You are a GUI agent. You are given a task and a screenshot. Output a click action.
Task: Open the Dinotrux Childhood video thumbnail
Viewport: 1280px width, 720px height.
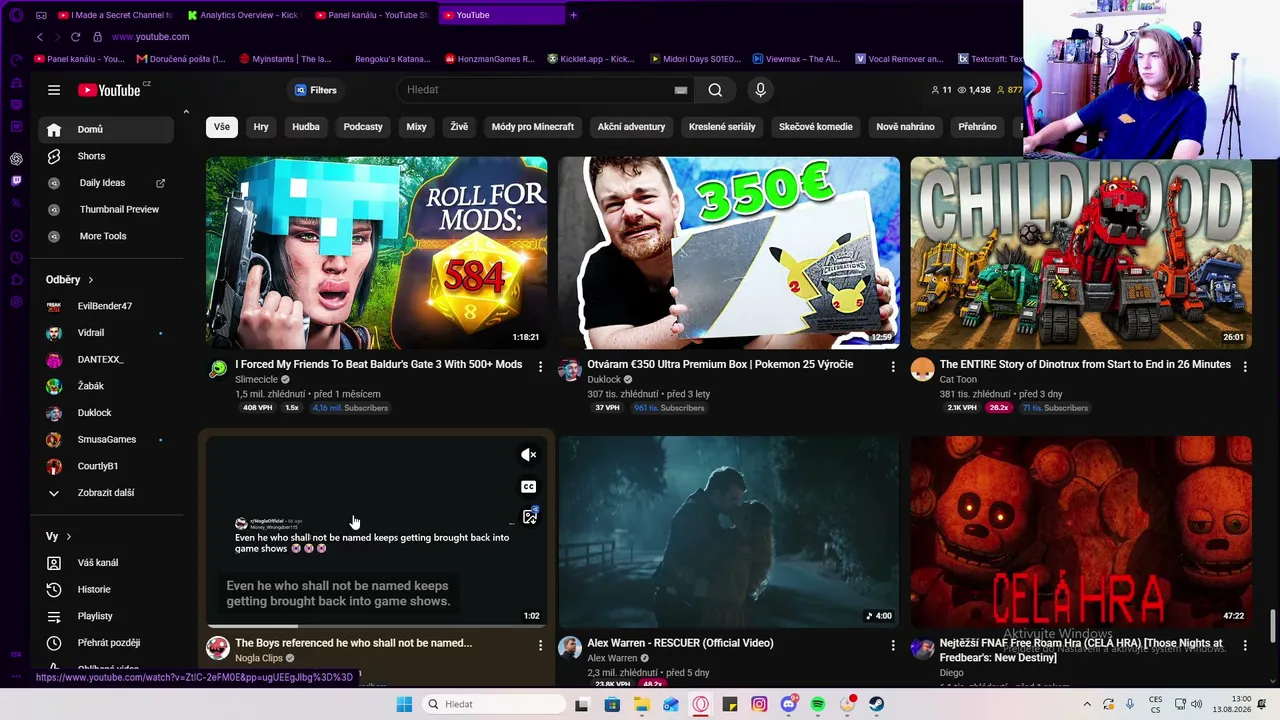click(x=1081, y=252)
